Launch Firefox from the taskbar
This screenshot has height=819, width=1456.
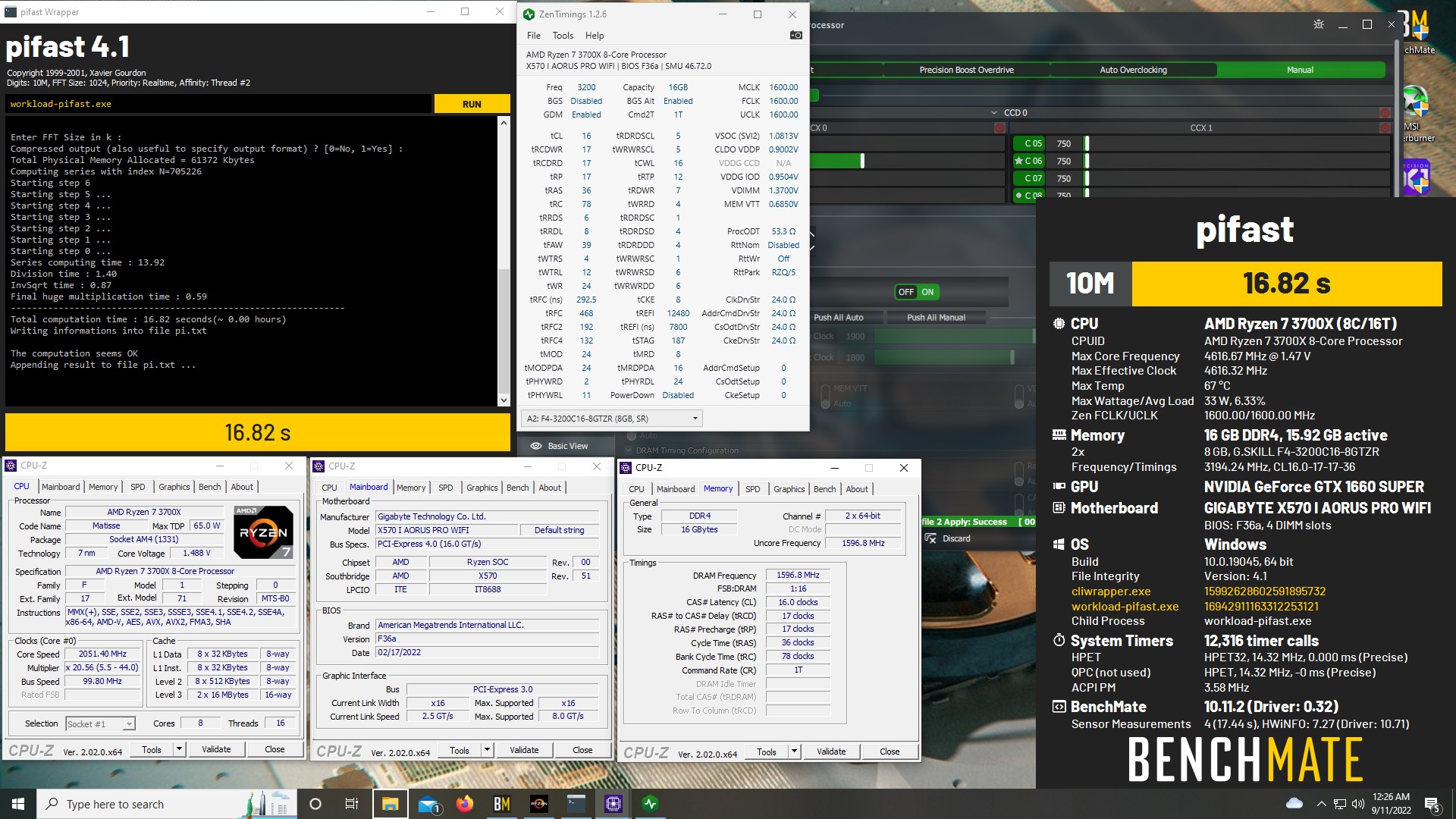(x=465, y=804)
